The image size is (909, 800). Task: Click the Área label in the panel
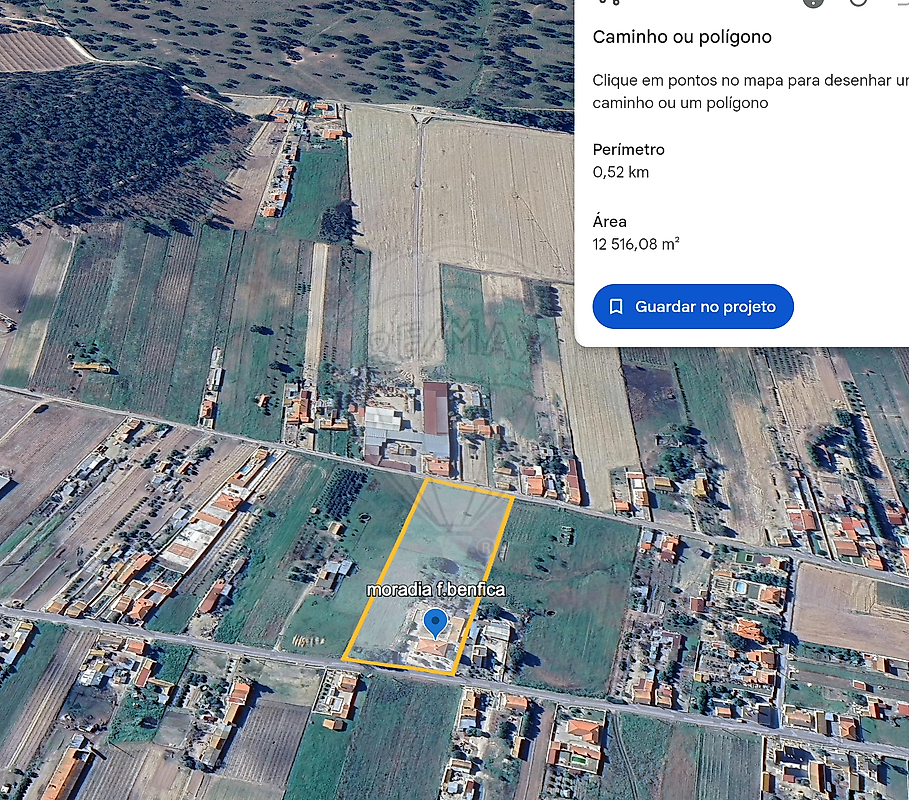coord(610,222)
